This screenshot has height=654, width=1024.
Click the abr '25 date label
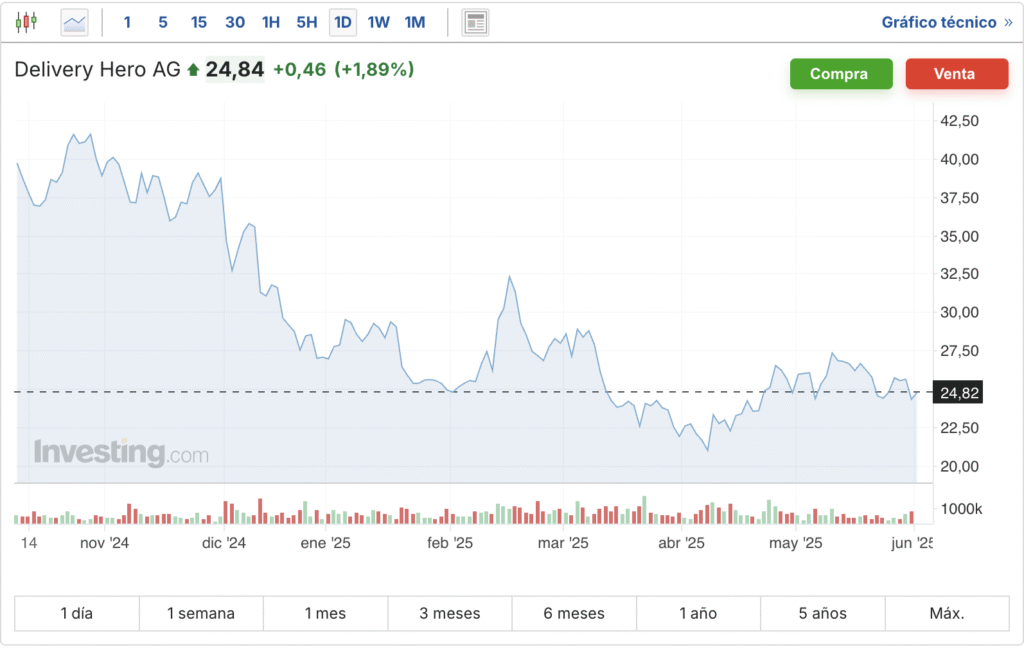point(681,543)
